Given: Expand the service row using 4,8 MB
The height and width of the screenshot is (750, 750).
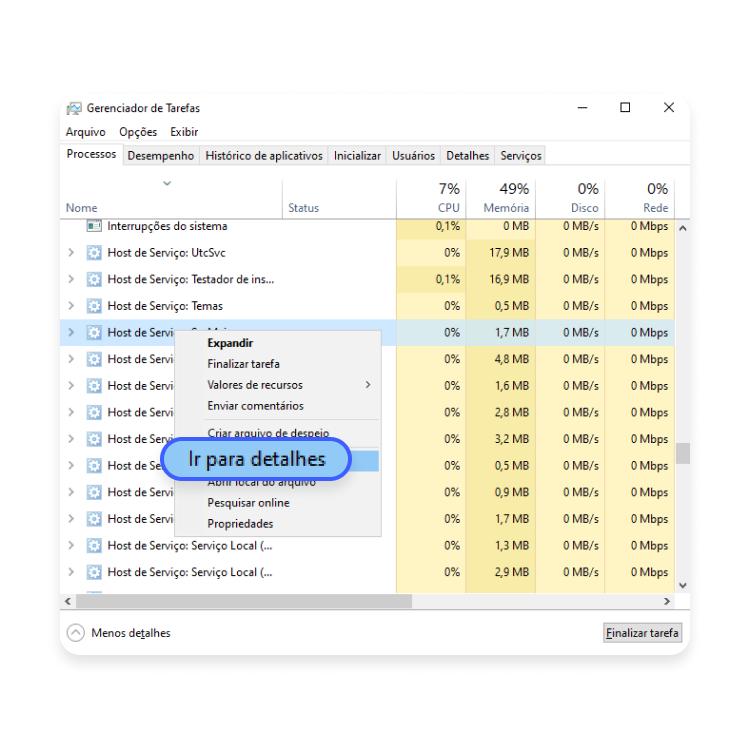Looking at the screenshot, I should tap(71, 359).
